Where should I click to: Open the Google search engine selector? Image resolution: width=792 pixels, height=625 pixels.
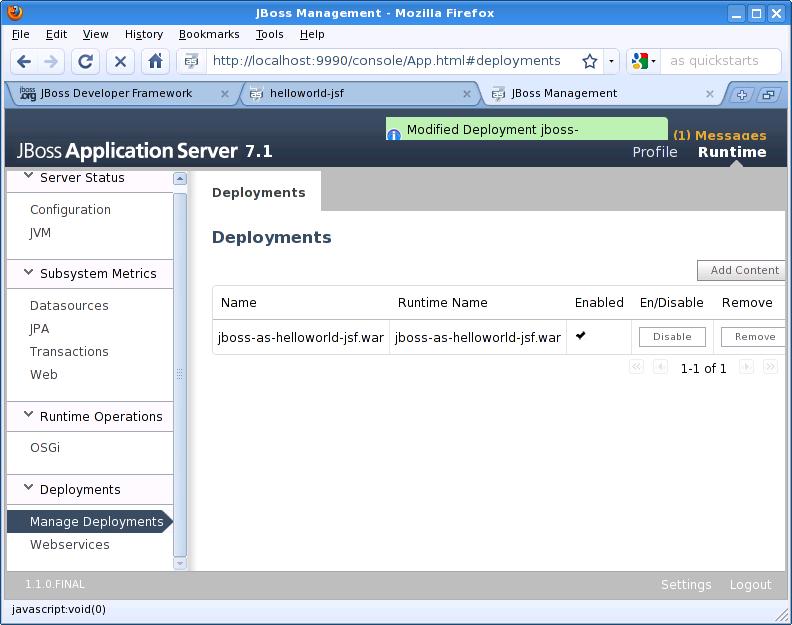pyautogui.click(x=643, y=62)
